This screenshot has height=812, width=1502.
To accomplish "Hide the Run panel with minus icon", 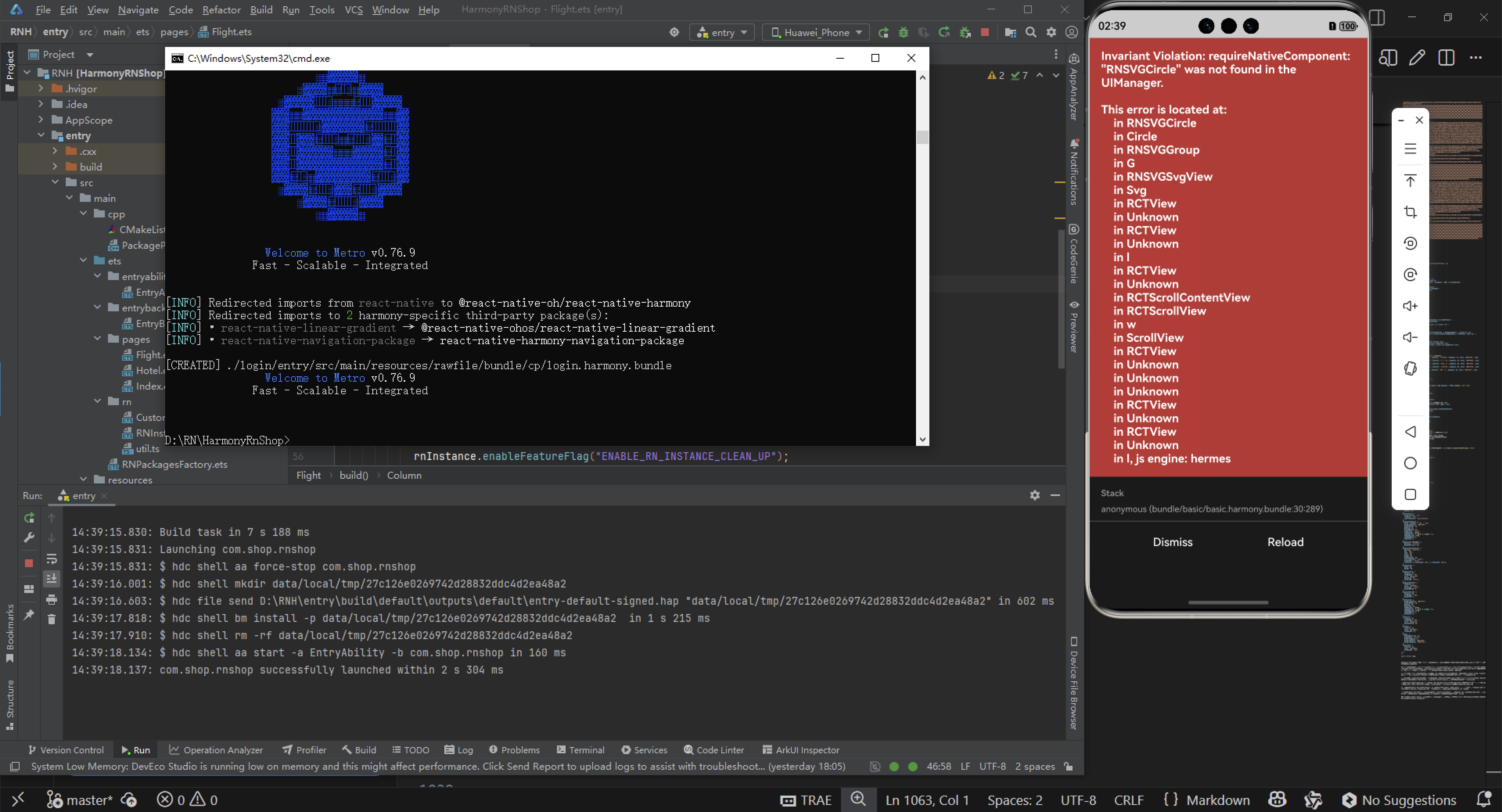I will pos(1055,495).
